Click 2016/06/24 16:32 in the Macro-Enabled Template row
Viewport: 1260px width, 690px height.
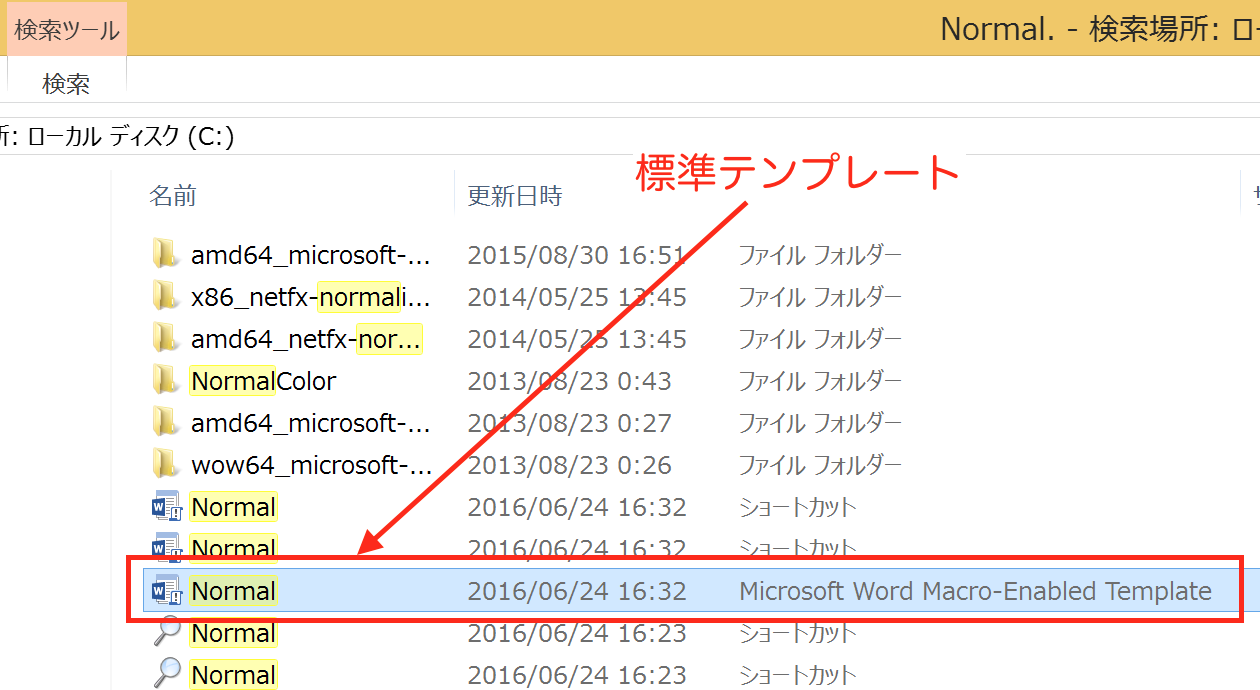click(577, 591)
